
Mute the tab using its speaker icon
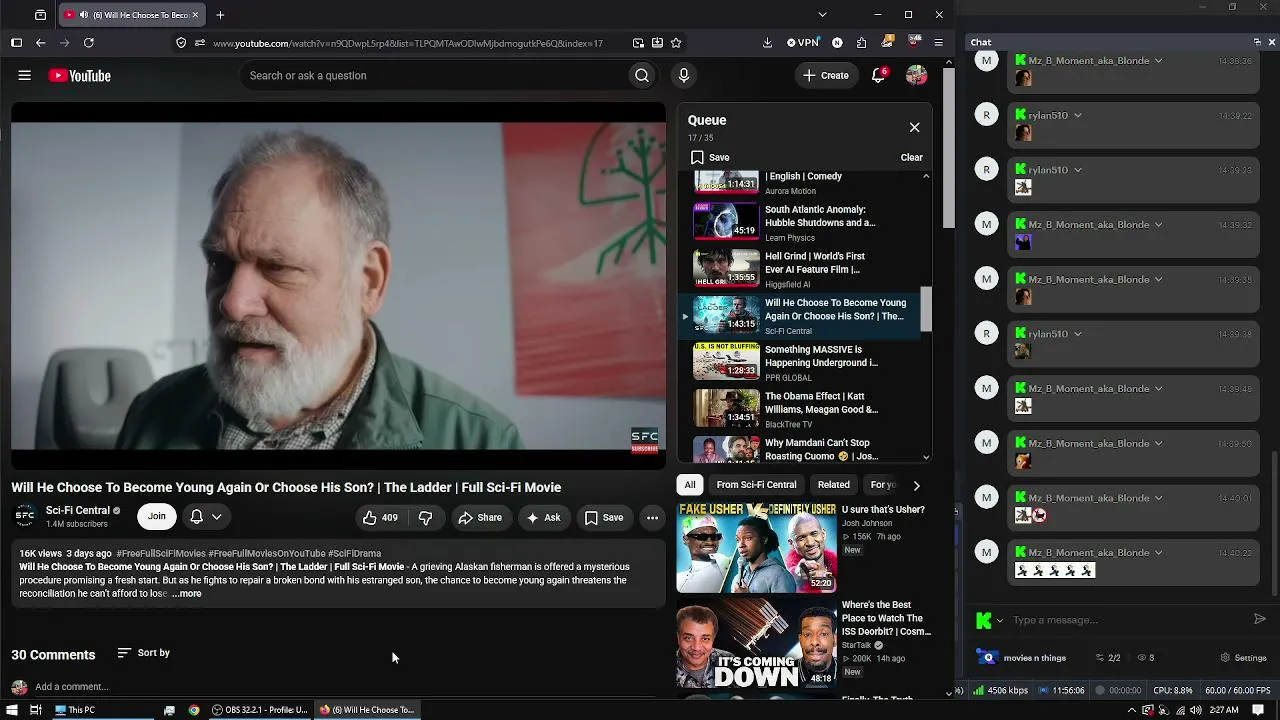pos(83,15)
